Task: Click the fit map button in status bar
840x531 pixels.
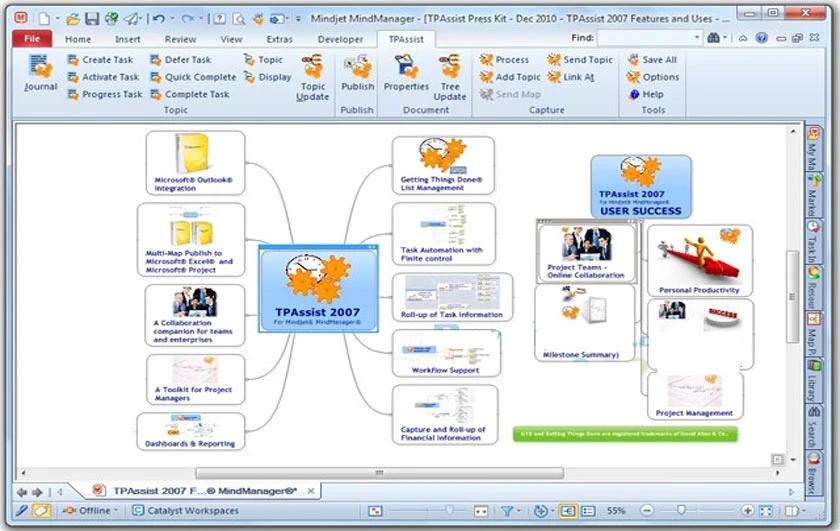Action: coord(766,511)
